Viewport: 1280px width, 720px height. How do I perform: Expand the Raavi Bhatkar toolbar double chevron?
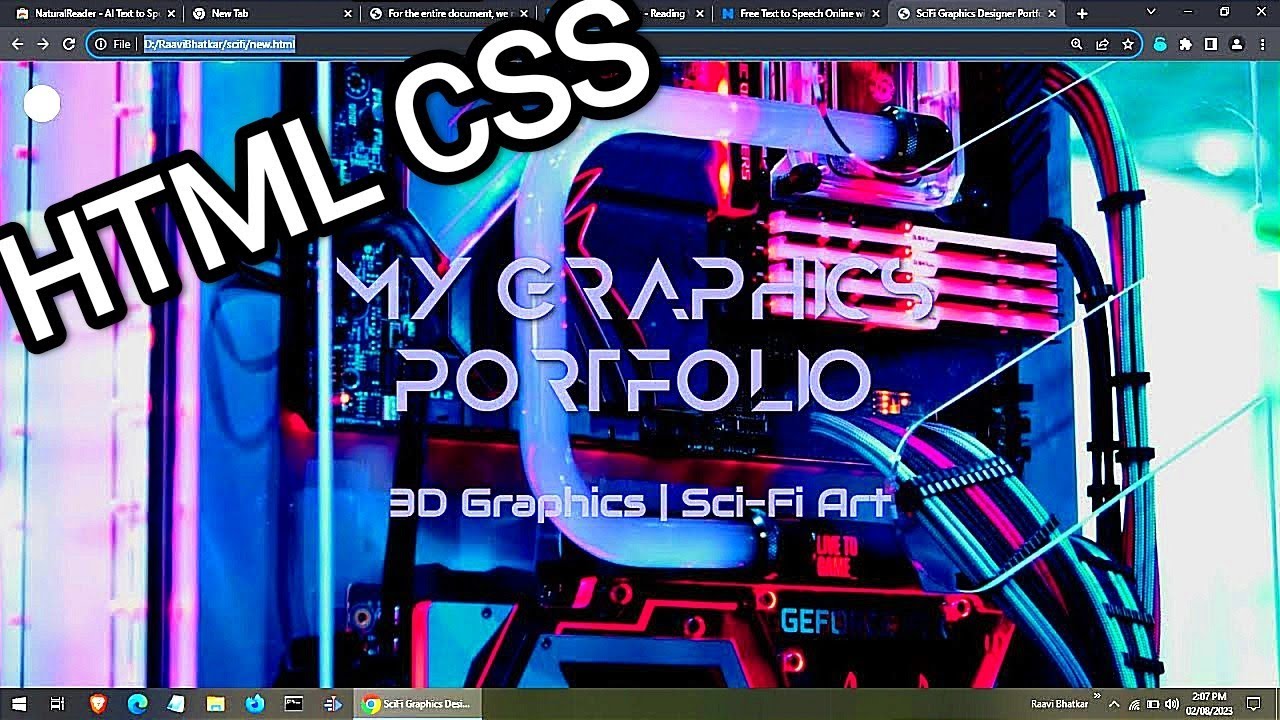click(1097, 696)
